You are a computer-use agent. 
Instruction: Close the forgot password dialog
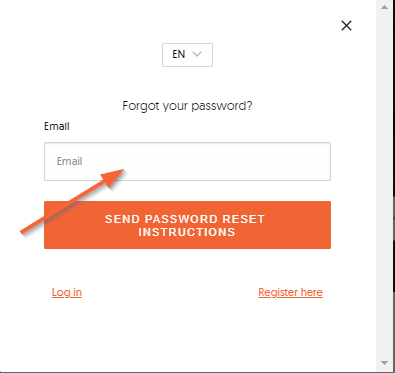click(x=346, y=25)
